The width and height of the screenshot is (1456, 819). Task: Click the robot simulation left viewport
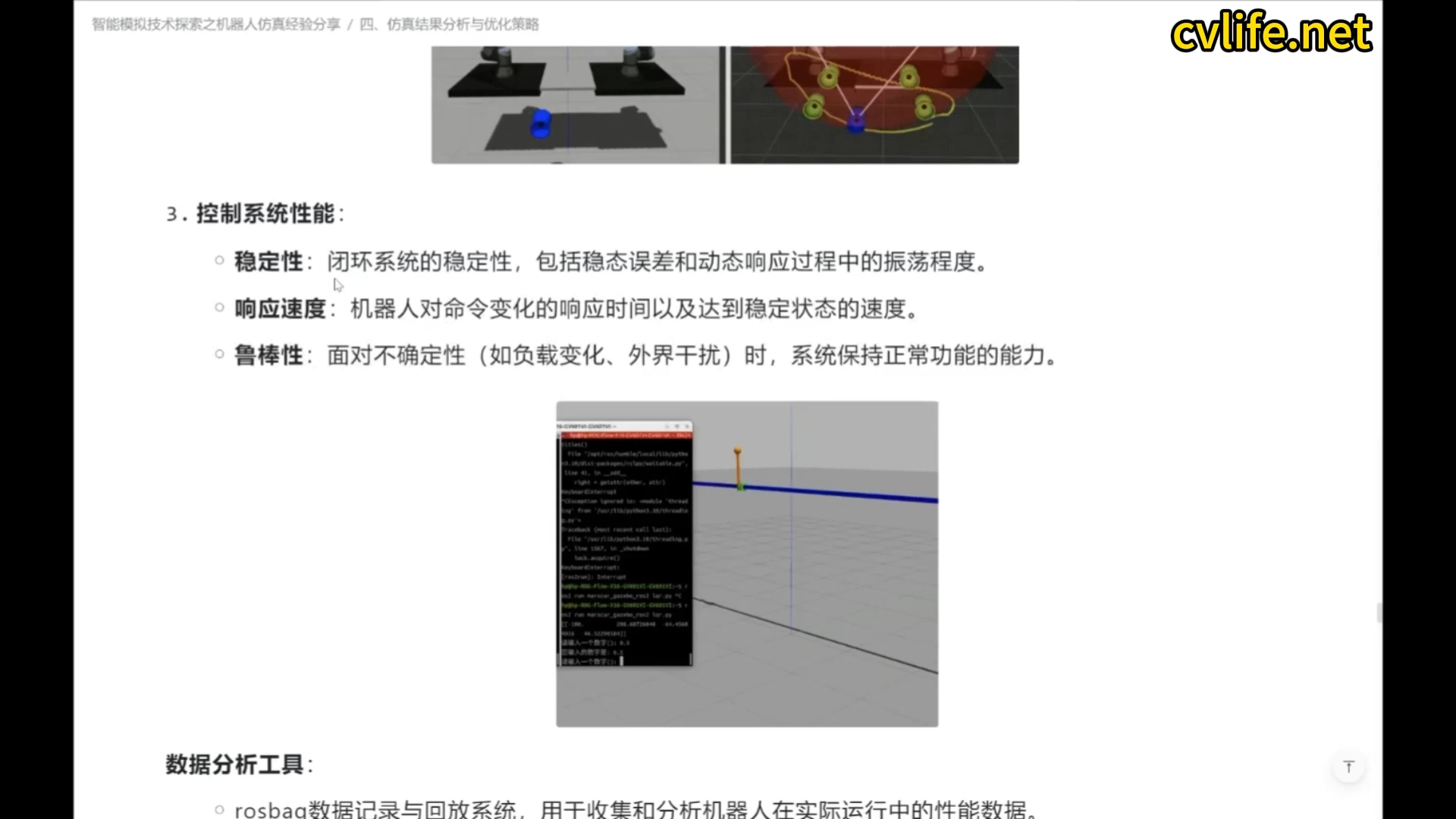click(578, 105)
